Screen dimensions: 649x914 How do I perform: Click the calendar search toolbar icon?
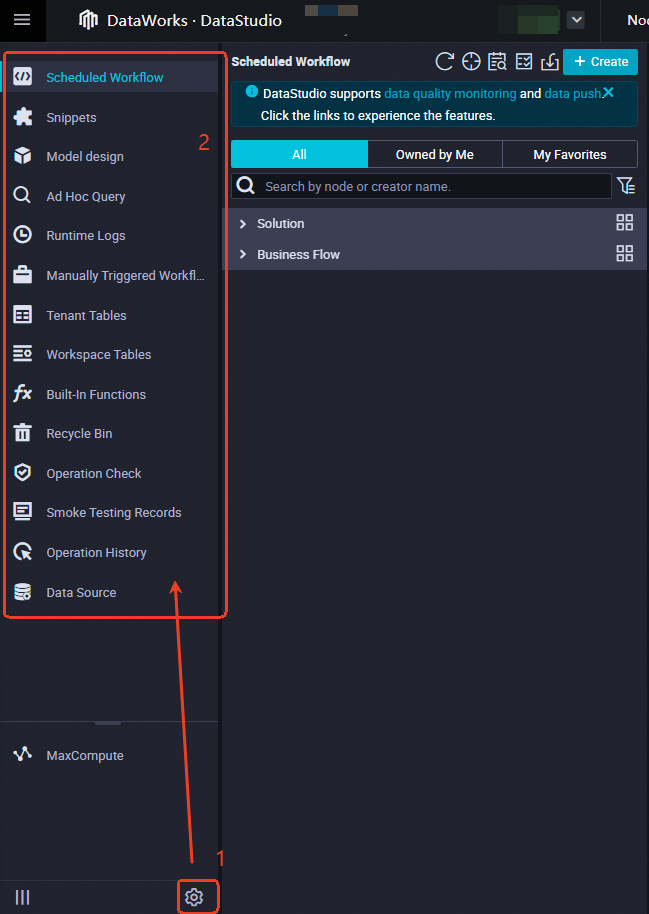[497, 61]
